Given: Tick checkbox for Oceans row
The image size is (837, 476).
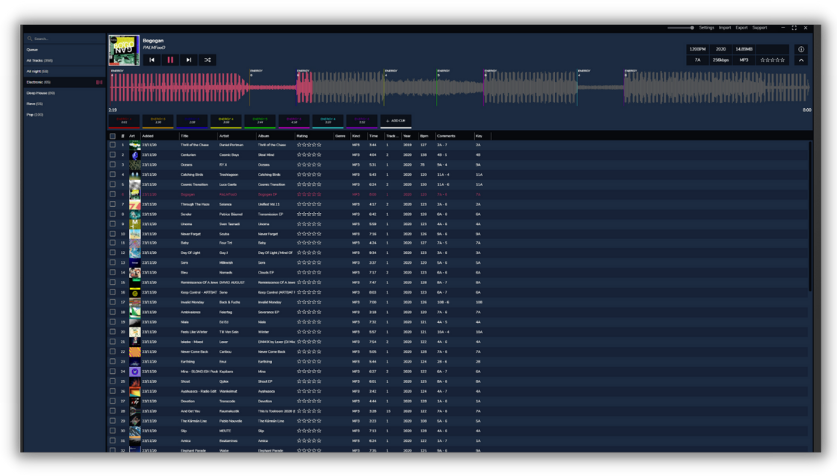Looking at the screenshot, I should click(x=113, y=164).
